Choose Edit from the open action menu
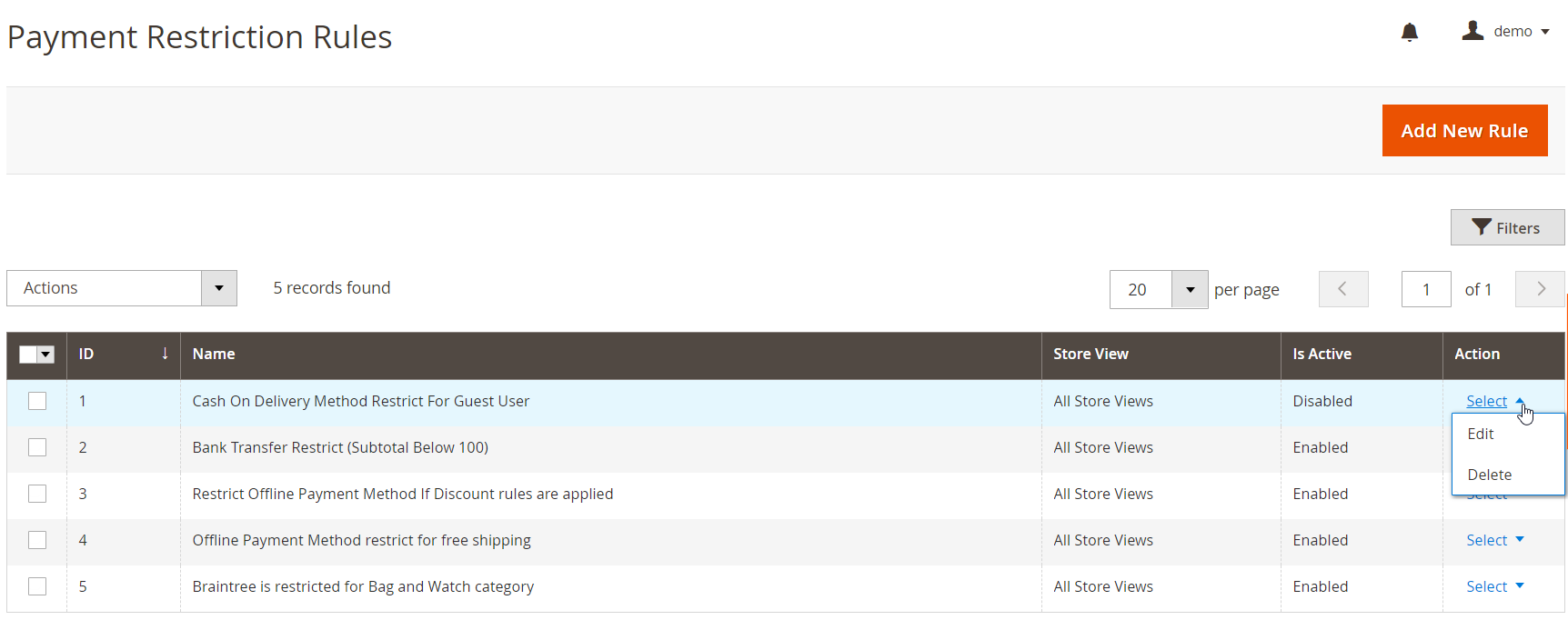Screen dimensions: 1568x620 [1481, 434]
